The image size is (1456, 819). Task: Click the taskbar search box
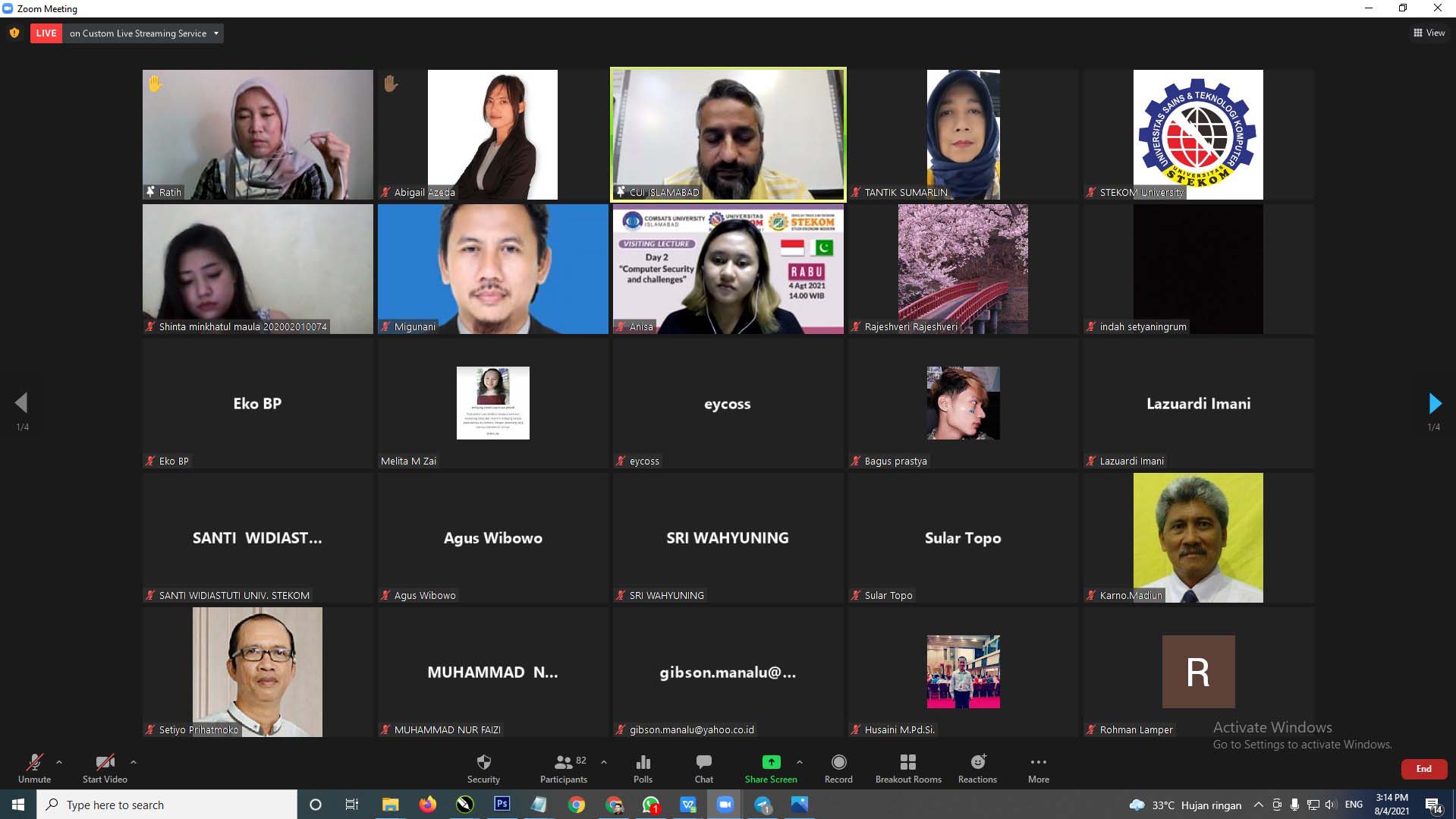click(x=167, y=805)
